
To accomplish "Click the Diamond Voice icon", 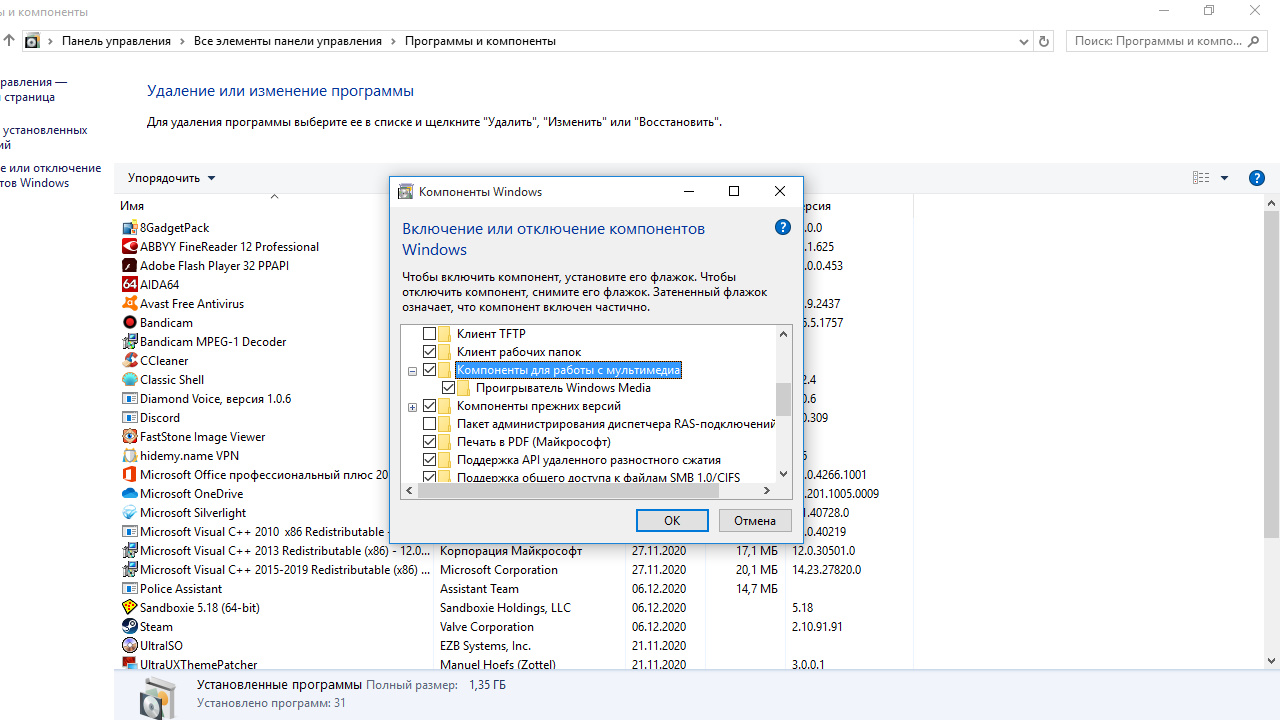I will click(129, 398).
